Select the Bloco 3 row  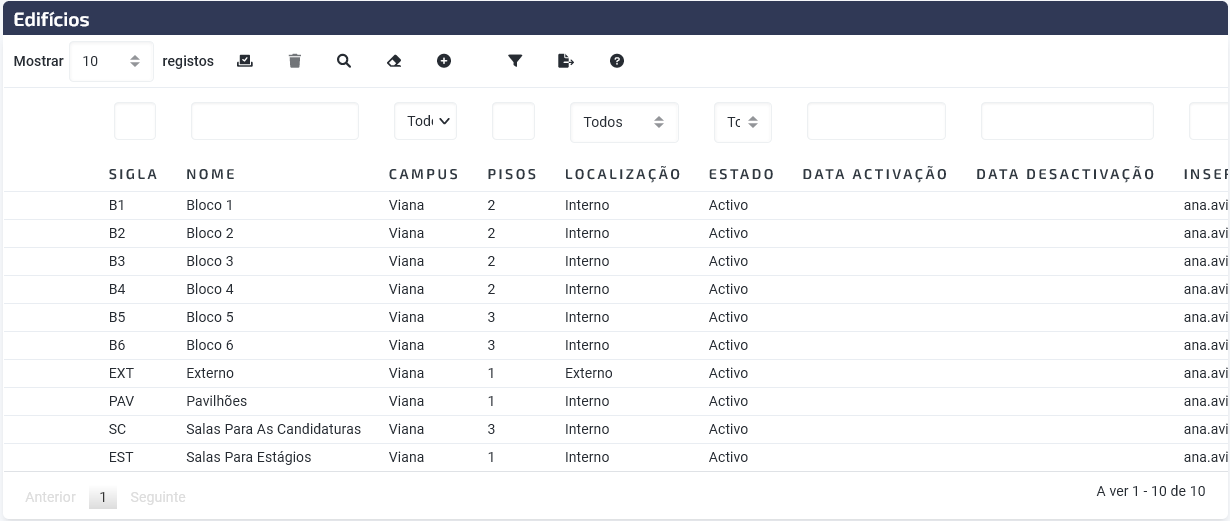615,261
